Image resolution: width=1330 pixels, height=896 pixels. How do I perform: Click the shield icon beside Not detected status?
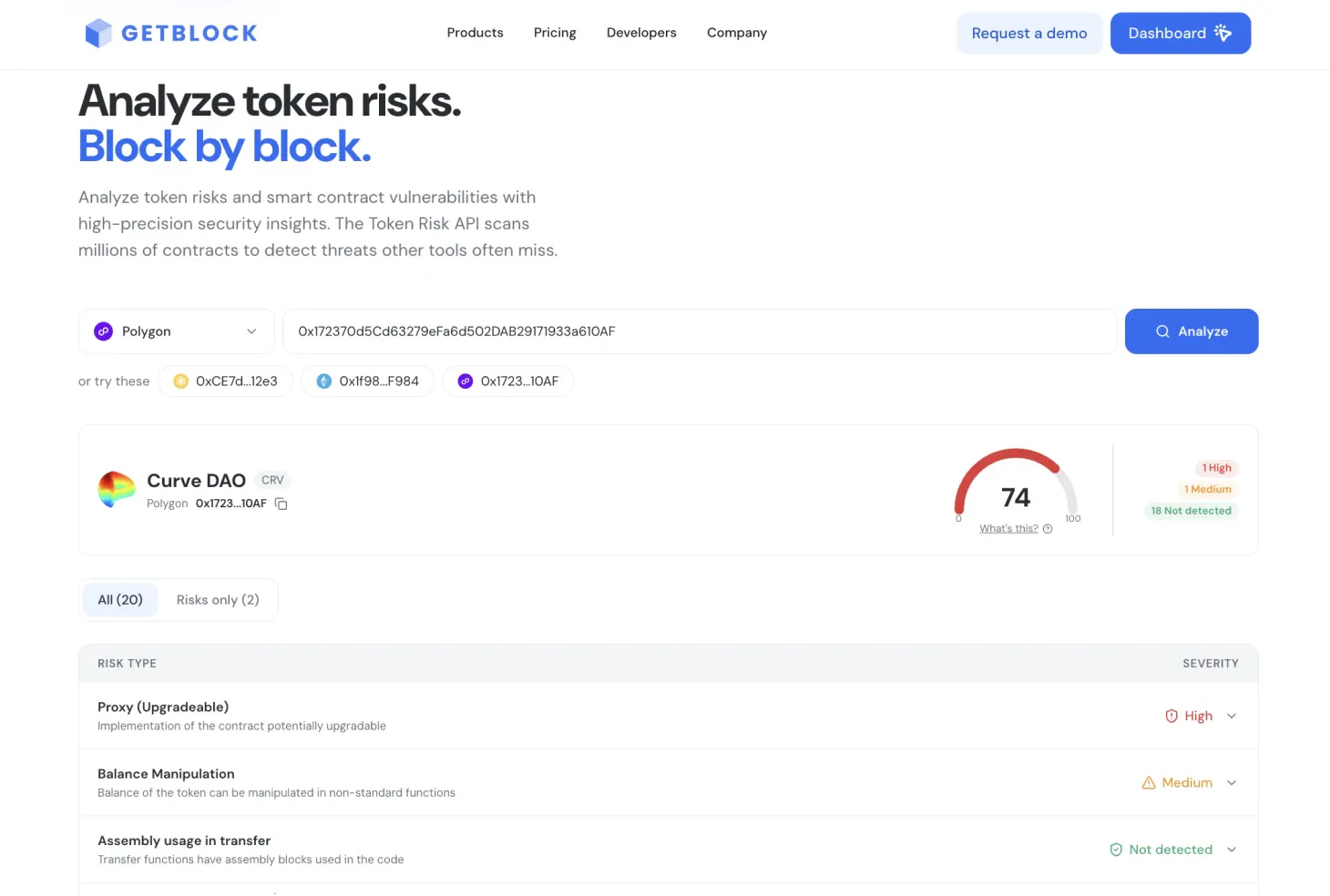(x=1116, y=849)
